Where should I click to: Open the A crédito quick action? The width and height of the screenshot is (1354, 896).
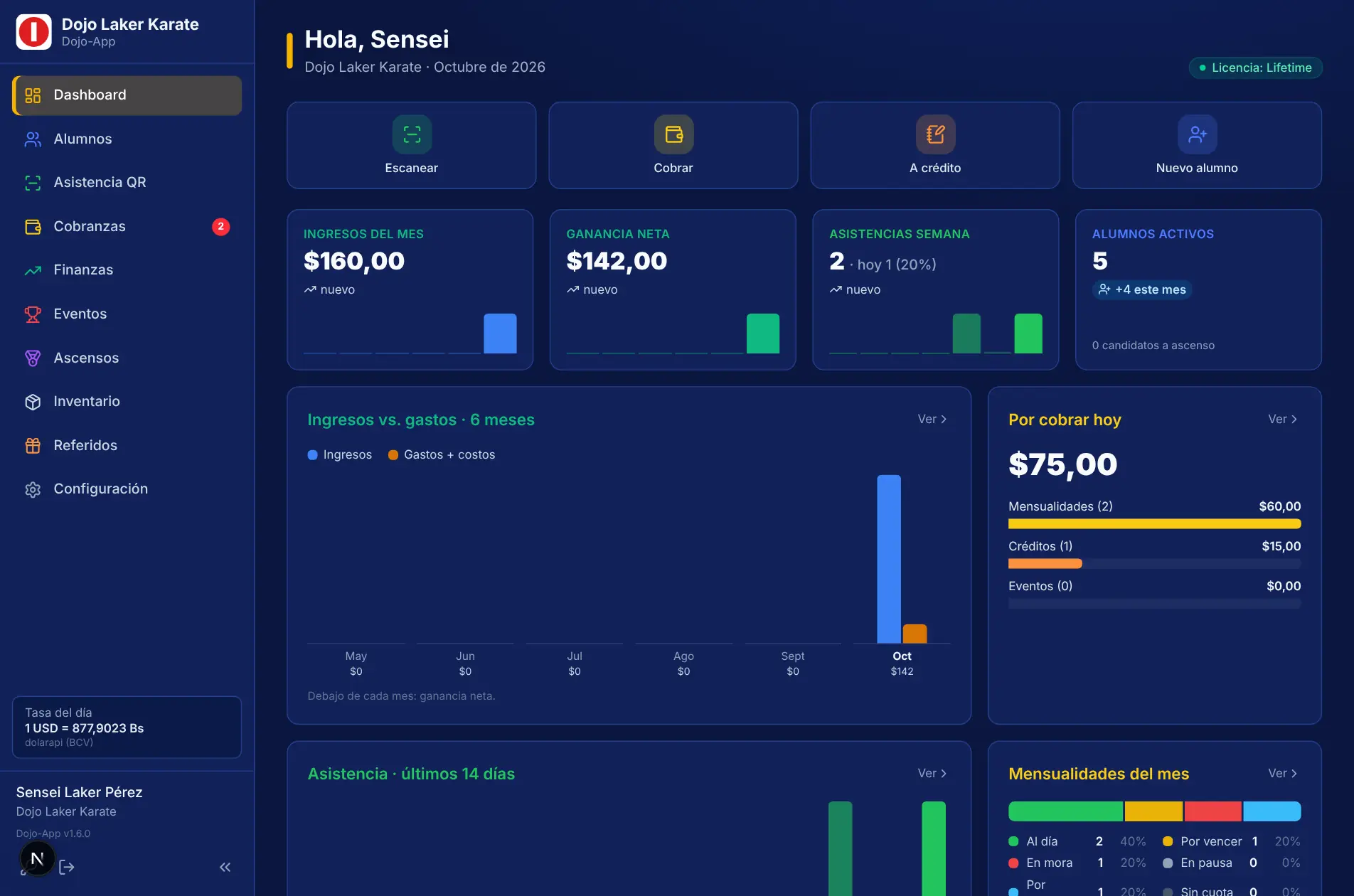[935, 145]
